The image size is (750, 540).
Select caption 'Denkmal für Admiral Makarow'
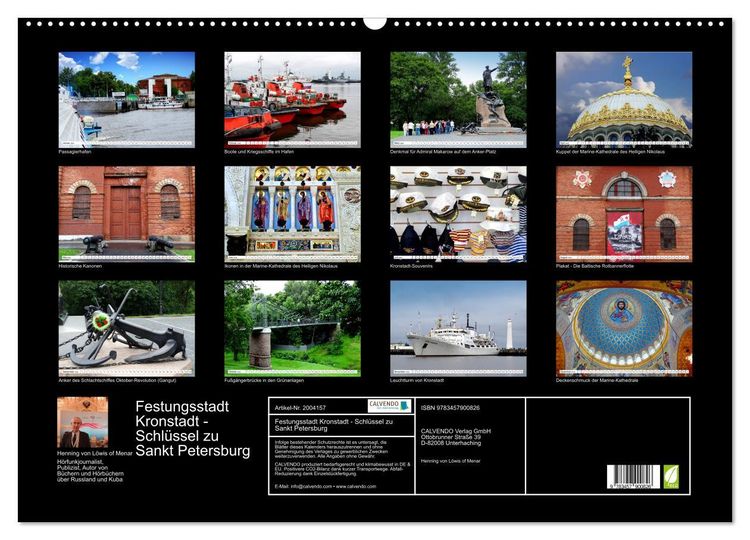pos(443,152)
